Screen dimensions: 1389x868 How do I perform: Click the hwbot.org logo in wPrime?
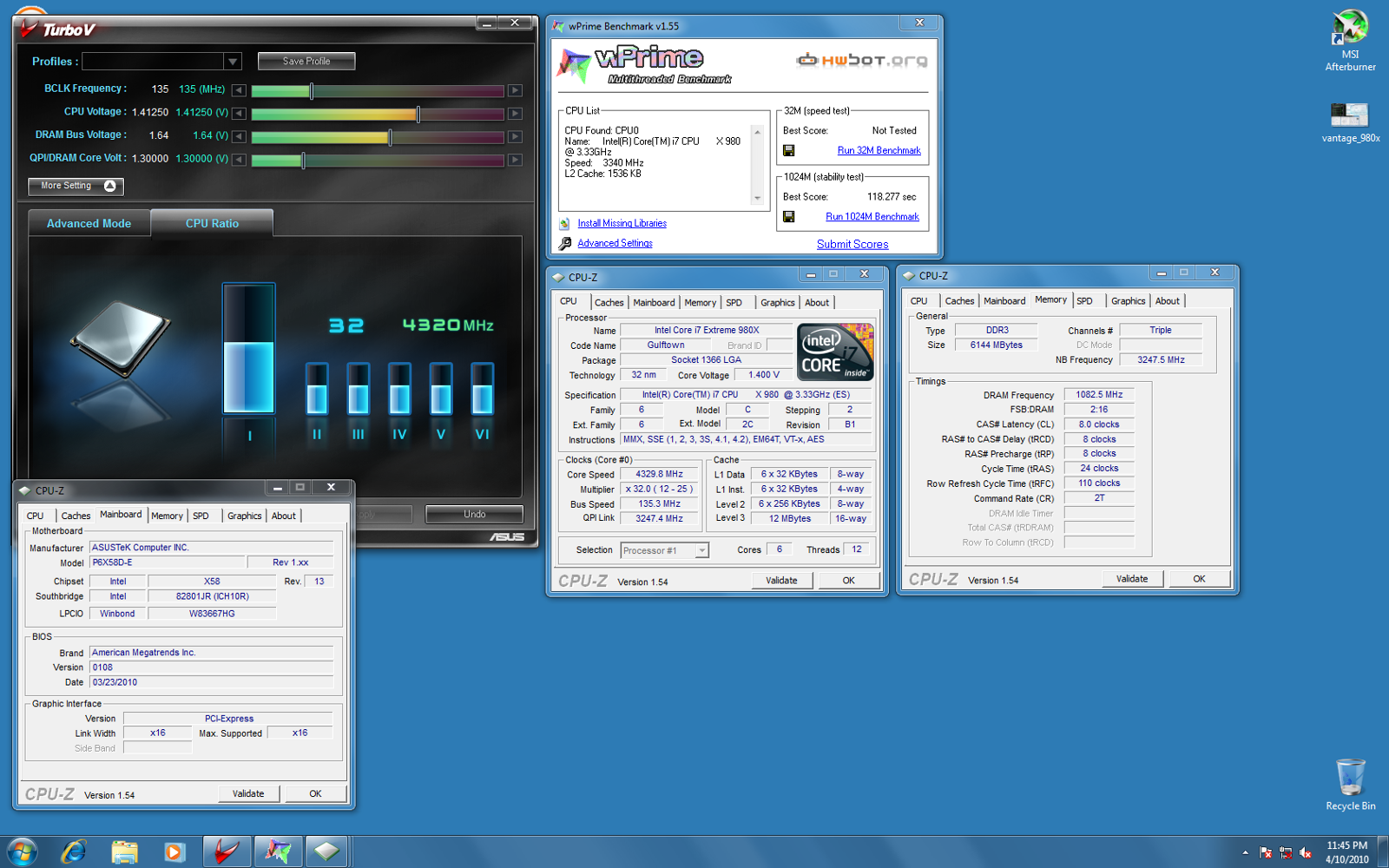862,60
